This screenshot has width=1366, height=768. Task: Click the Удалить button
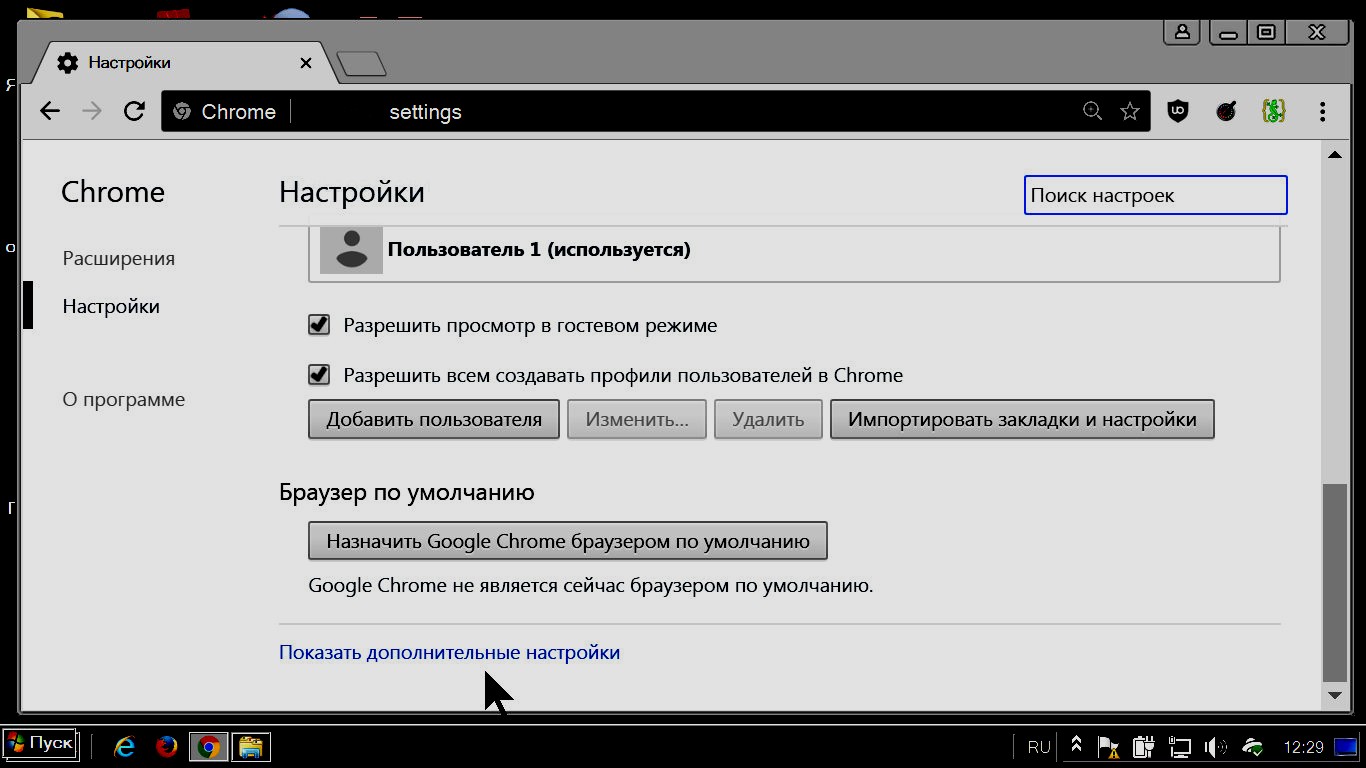768,419
